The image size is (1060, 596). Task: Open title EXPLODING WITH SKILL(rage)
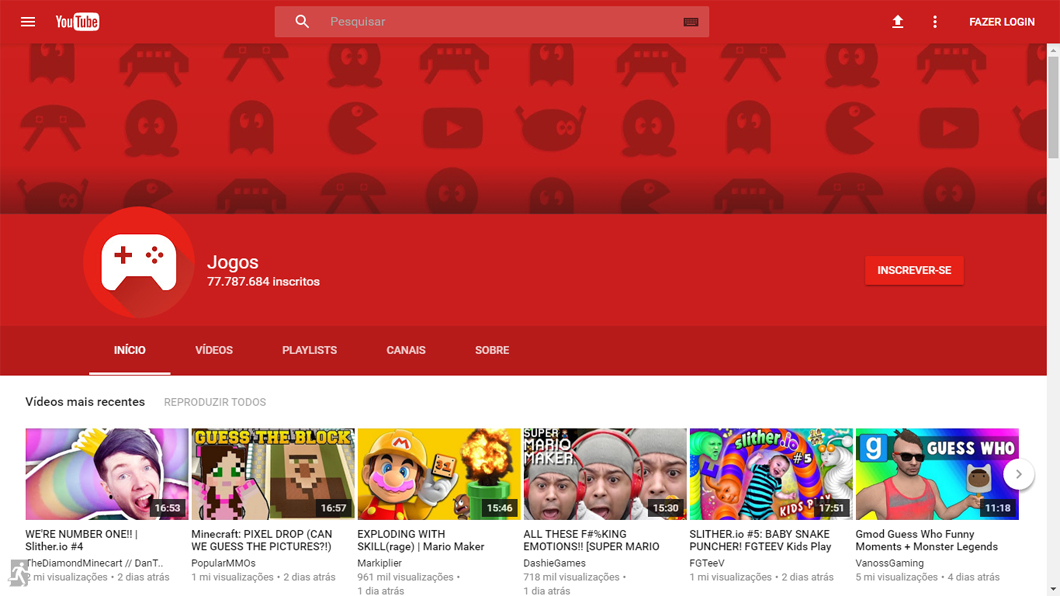point(420,540)
